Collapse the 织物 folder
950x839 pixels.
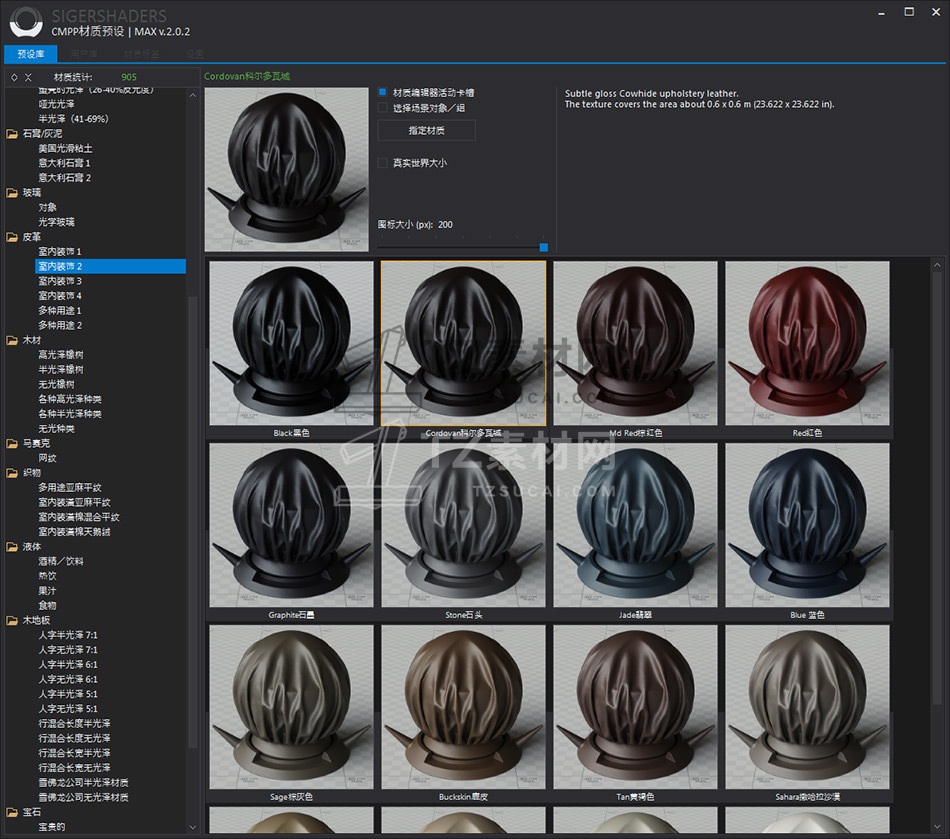[12, 473]
